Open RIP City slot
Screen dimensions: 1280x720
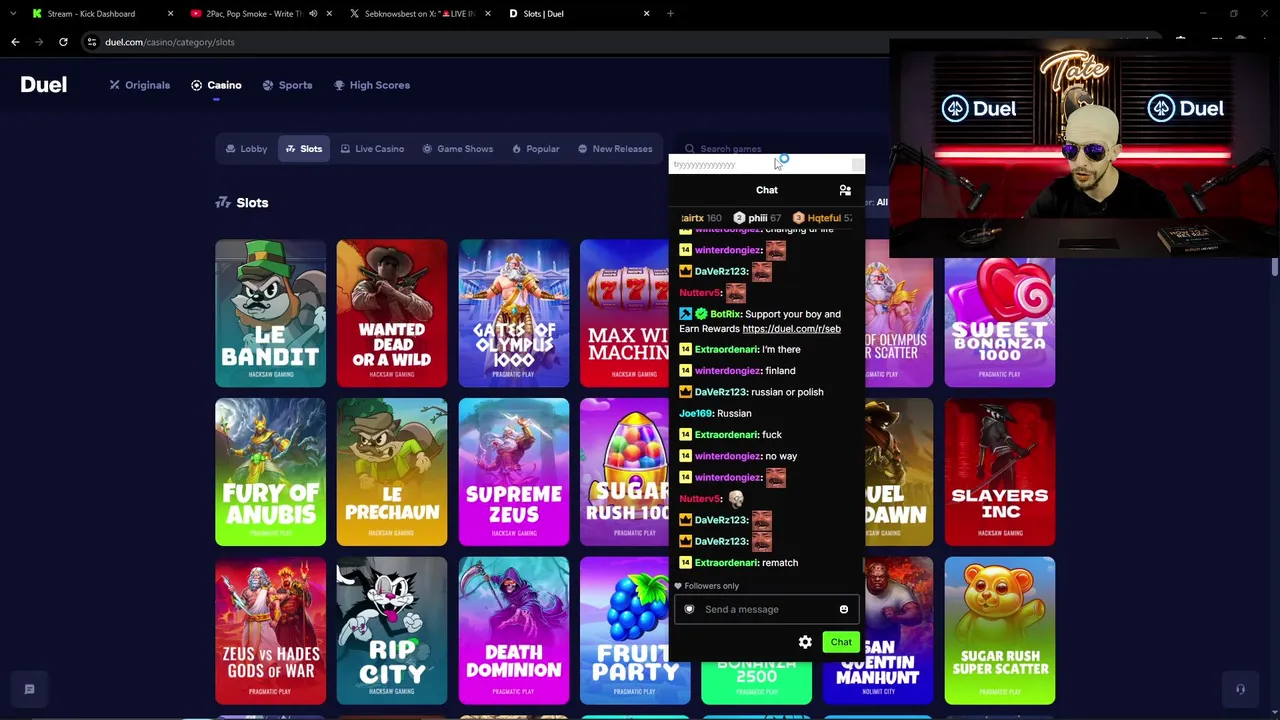pos(392,631)
